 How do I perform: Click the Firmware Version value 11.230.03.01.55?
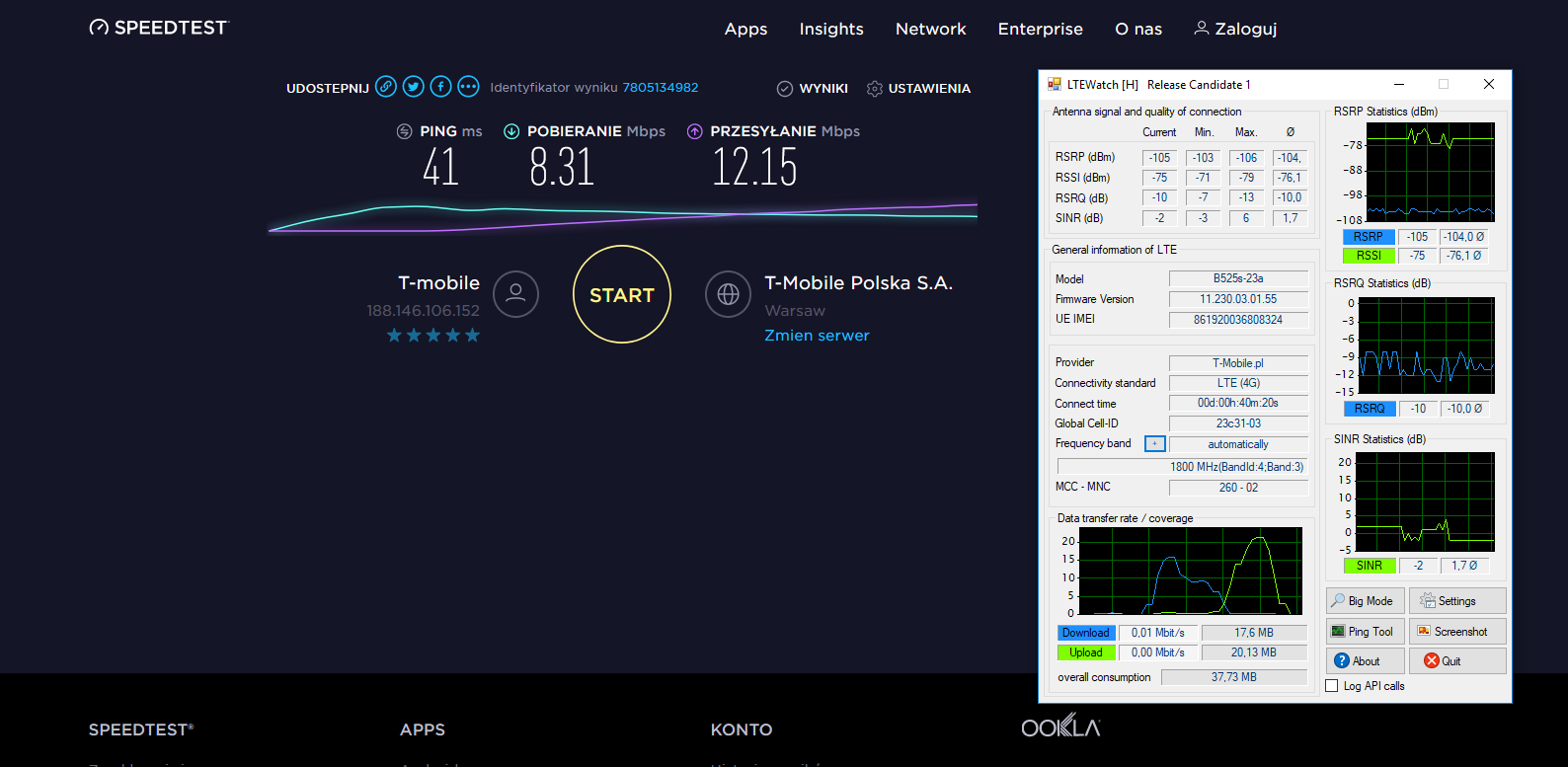[1238, 299]
